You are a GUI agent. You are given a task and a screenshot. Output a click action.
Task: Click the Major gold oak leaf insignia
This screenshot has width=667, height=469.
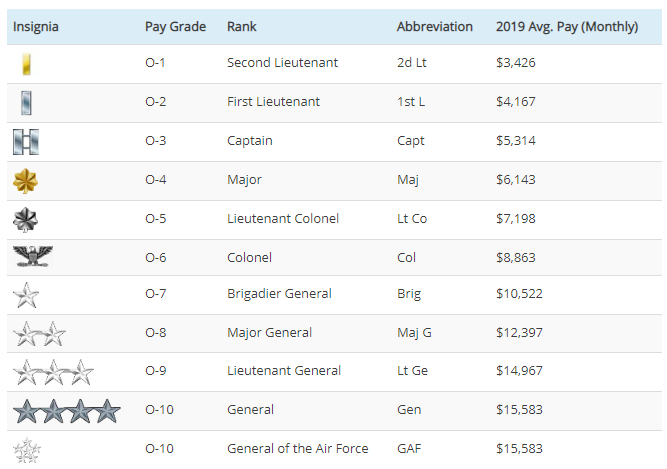pyautogui.click(x=25, y=180)
